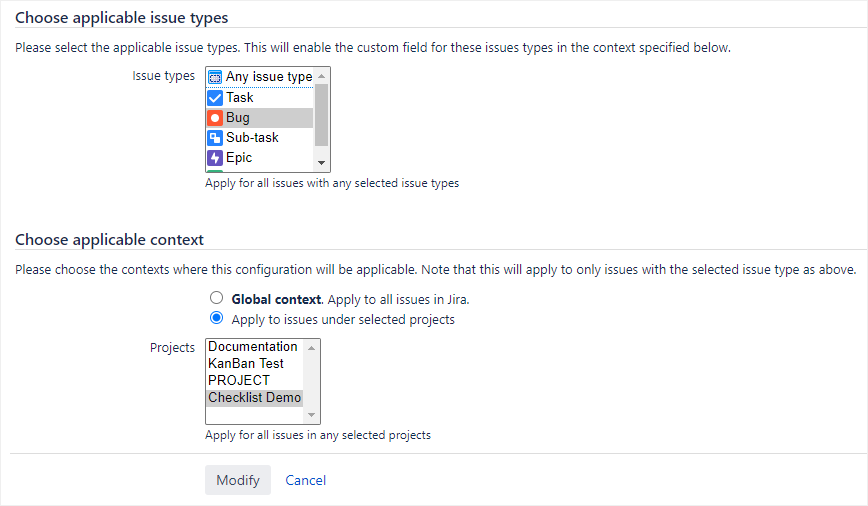This screenshot has width=868, height=506.
Task: Select the Global context radio button
Action: 216,298
